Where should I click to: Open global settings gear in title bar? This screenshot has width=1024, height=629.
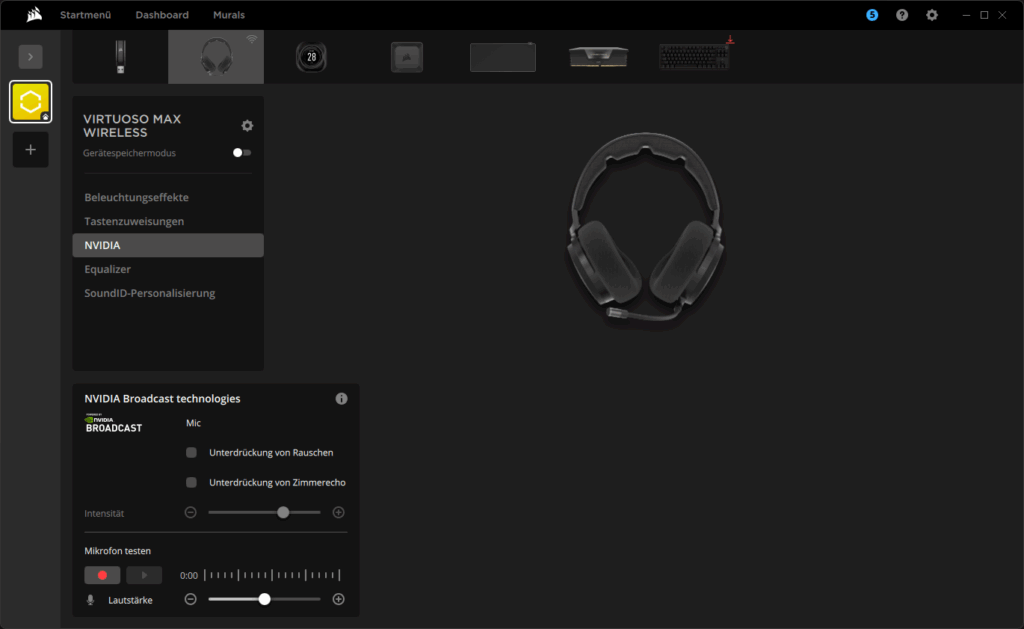pos(932,15)
